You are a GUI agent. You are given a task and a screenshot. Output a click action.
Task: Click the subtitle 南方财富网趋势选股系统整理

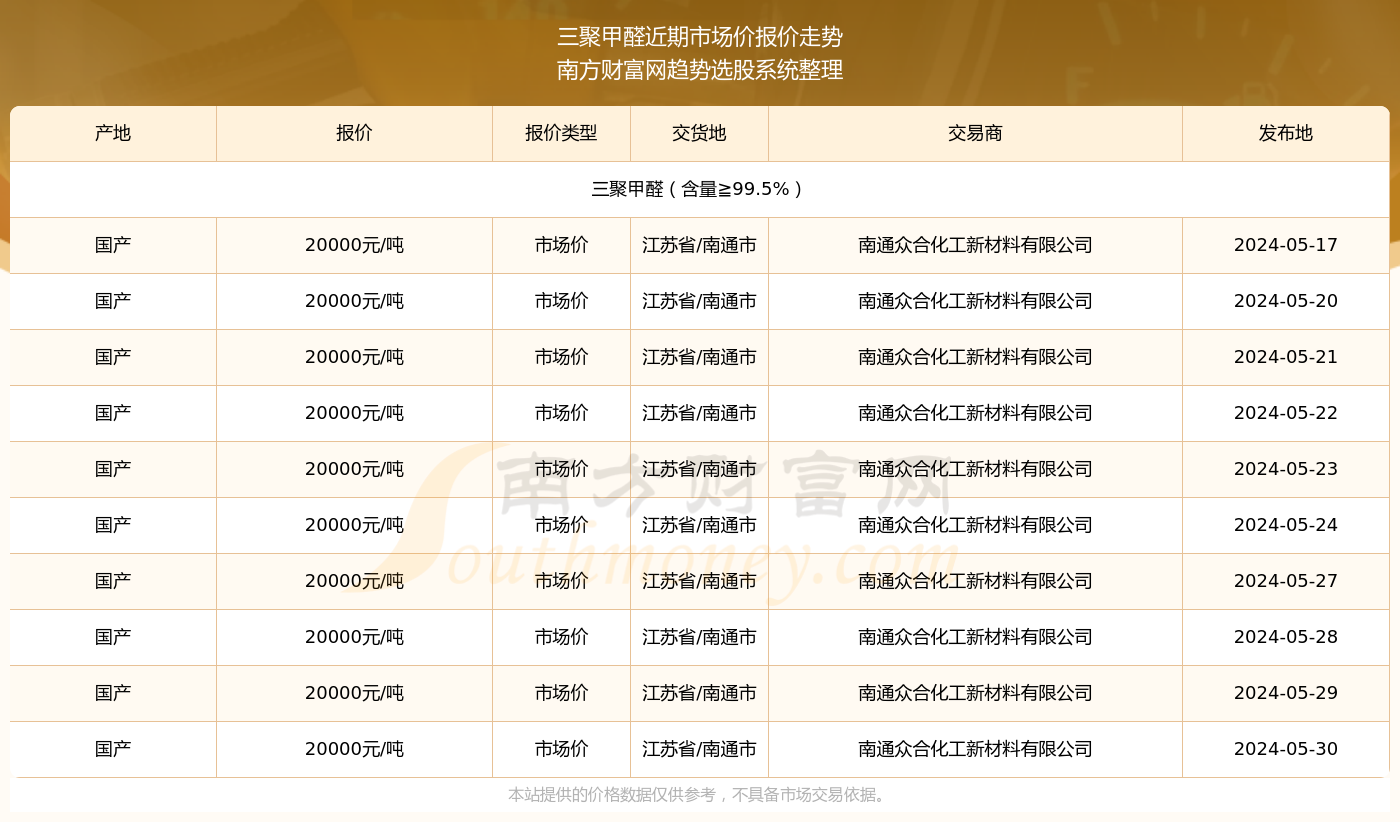[x=700, y=70]
